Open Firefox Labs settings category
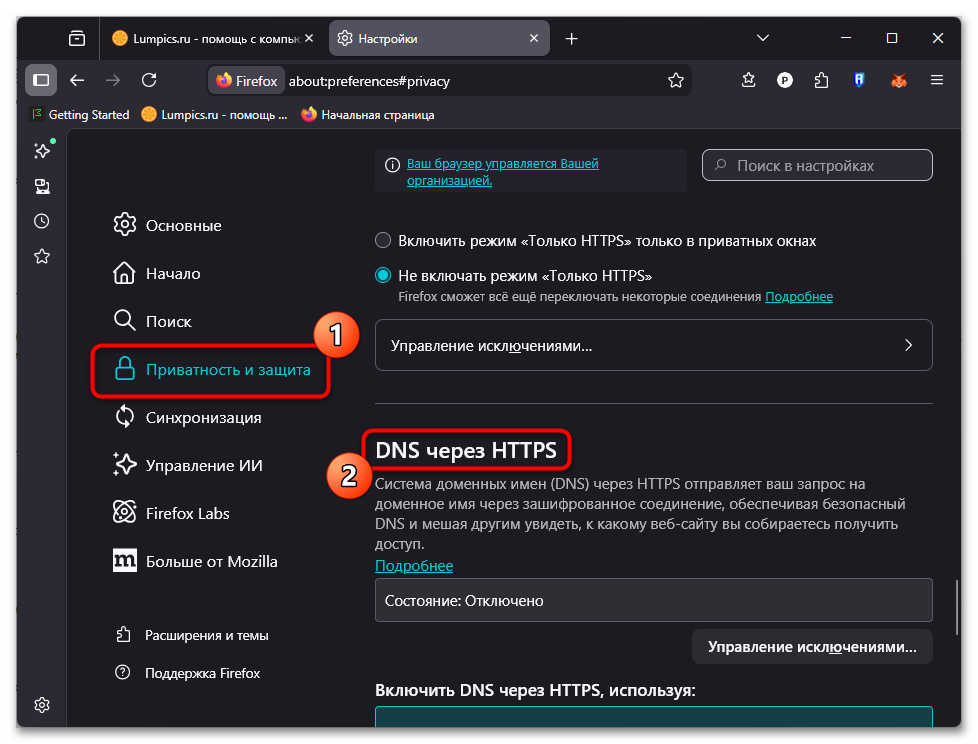 [171, 513]
